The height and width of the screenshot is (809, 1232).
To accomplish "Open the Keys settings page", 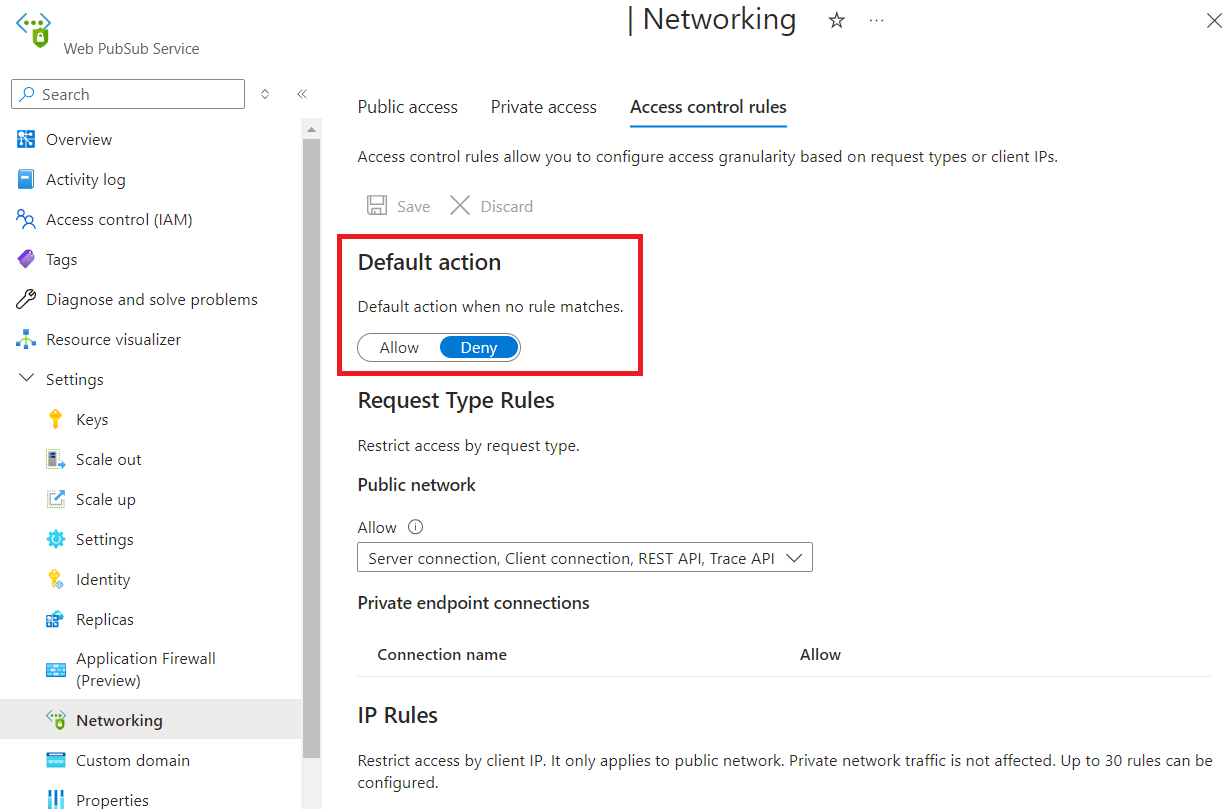I will click(x=92, y=419).
